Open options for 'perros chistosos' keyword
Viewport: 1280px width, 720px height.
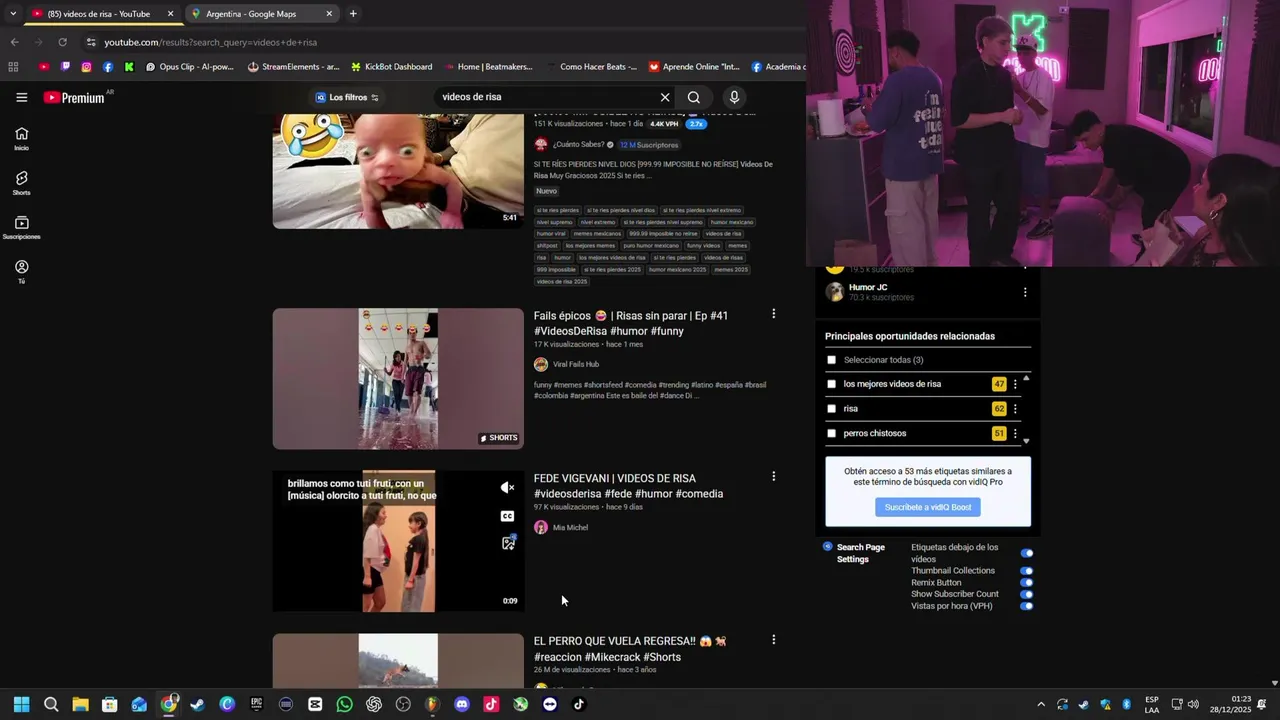point(1015,434)
